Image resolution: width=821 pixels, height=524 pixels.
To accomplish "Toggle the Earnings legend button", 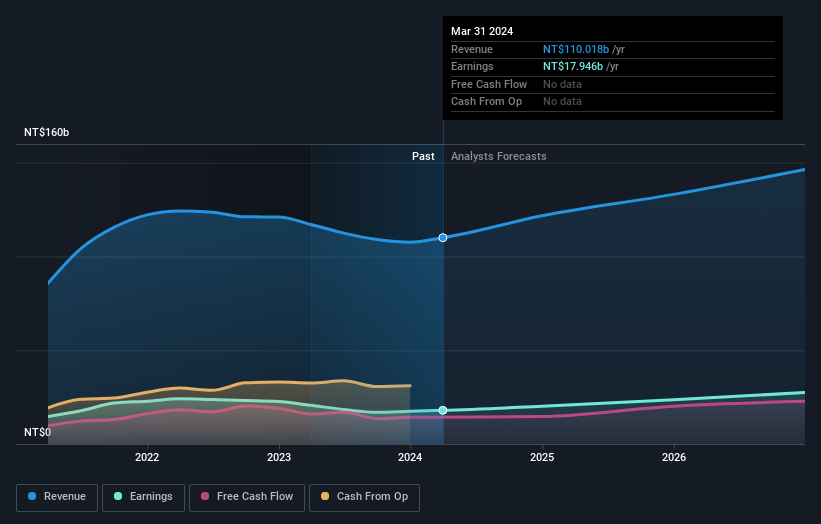I will point(143,497).
